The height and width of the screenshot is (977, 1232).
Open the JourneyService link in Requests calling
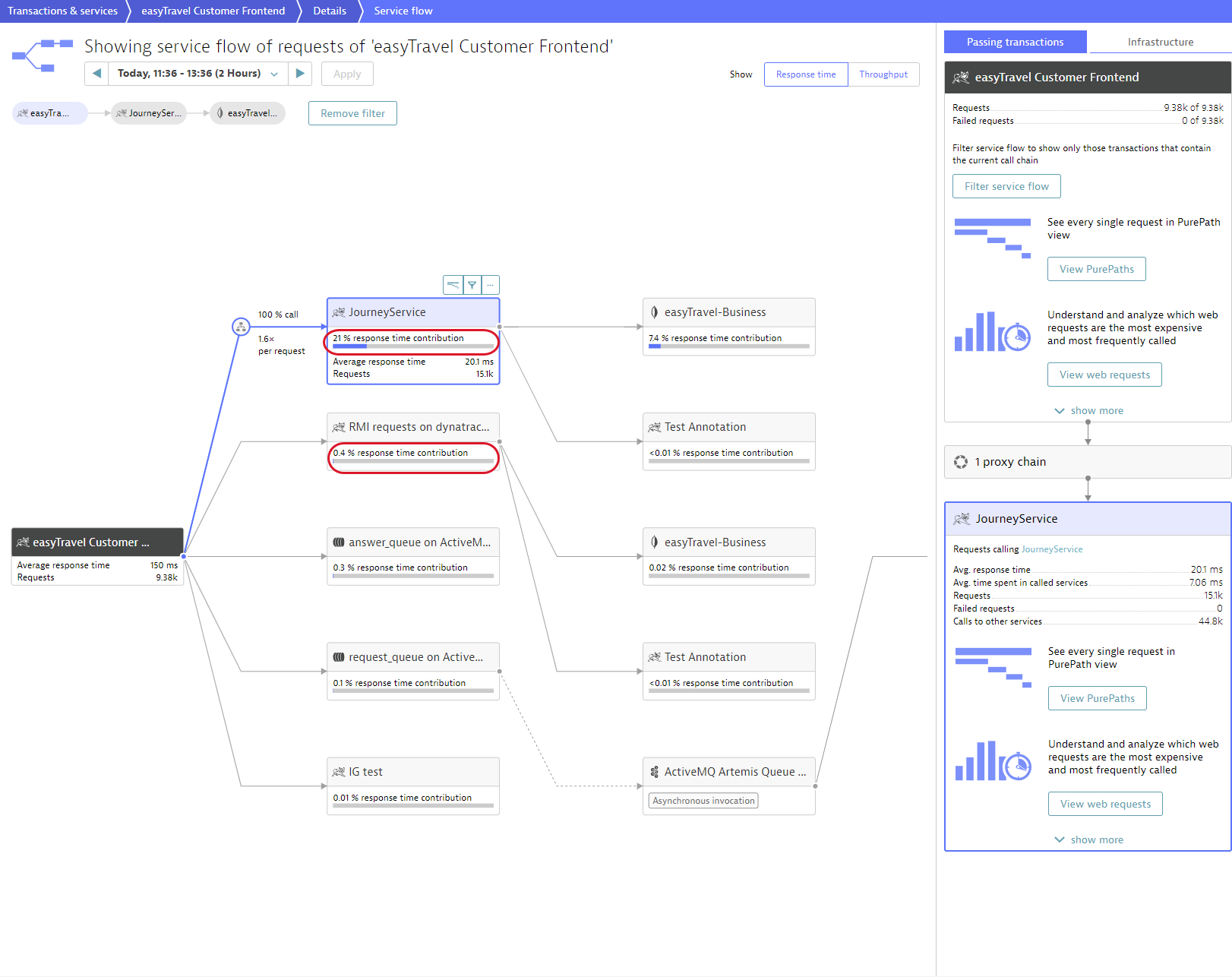point(1052,549)
